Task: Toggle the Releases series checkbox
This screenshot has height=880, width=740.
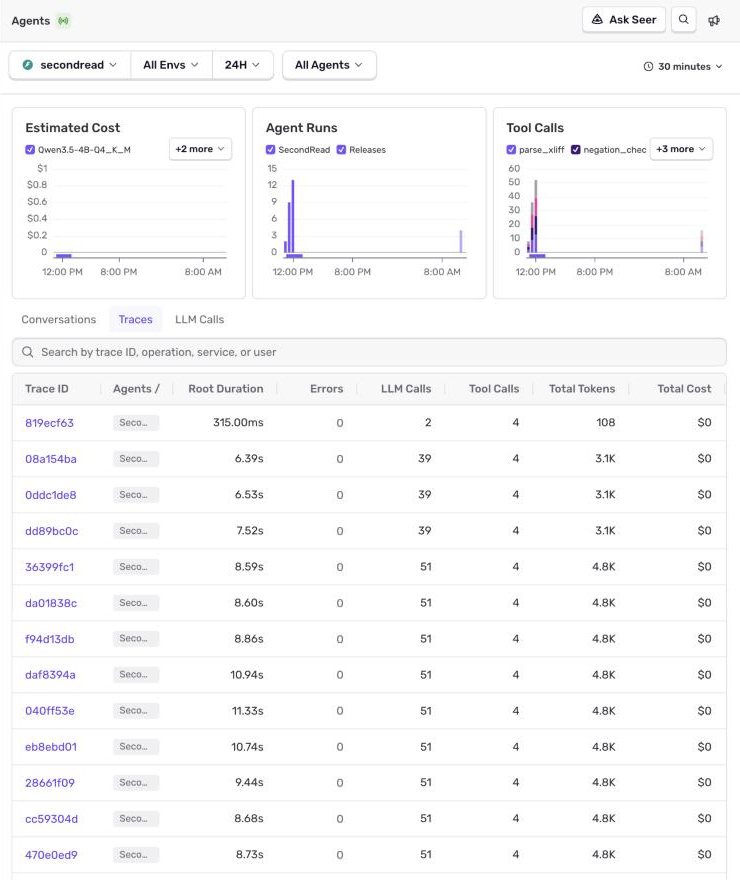Action: pos(341,149)
